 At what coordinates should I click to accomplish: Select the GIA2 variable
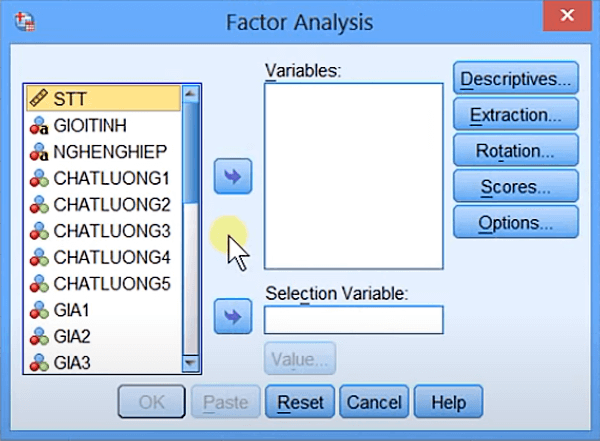tap(72, 337)
